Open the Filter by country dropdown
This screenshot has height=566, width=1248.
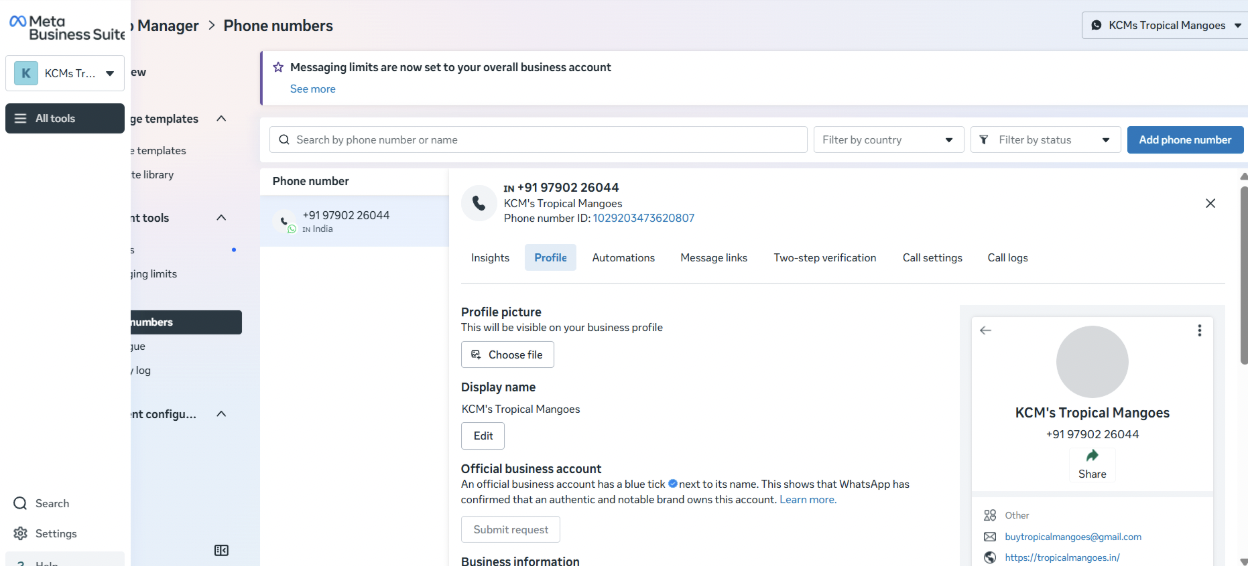889,140
